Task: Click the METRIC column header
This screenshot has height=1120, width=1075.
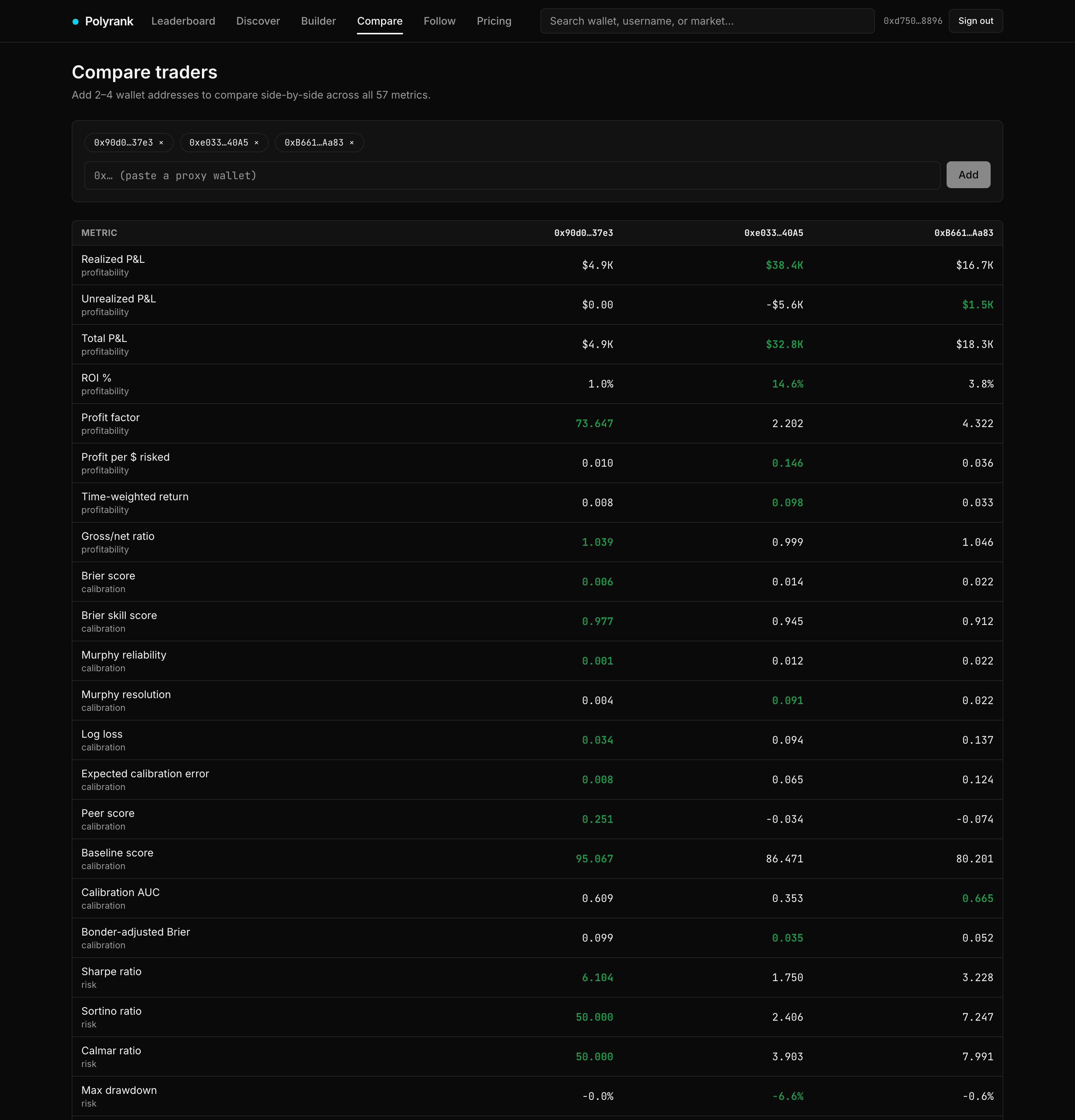Action: click(x=99, y=233)
